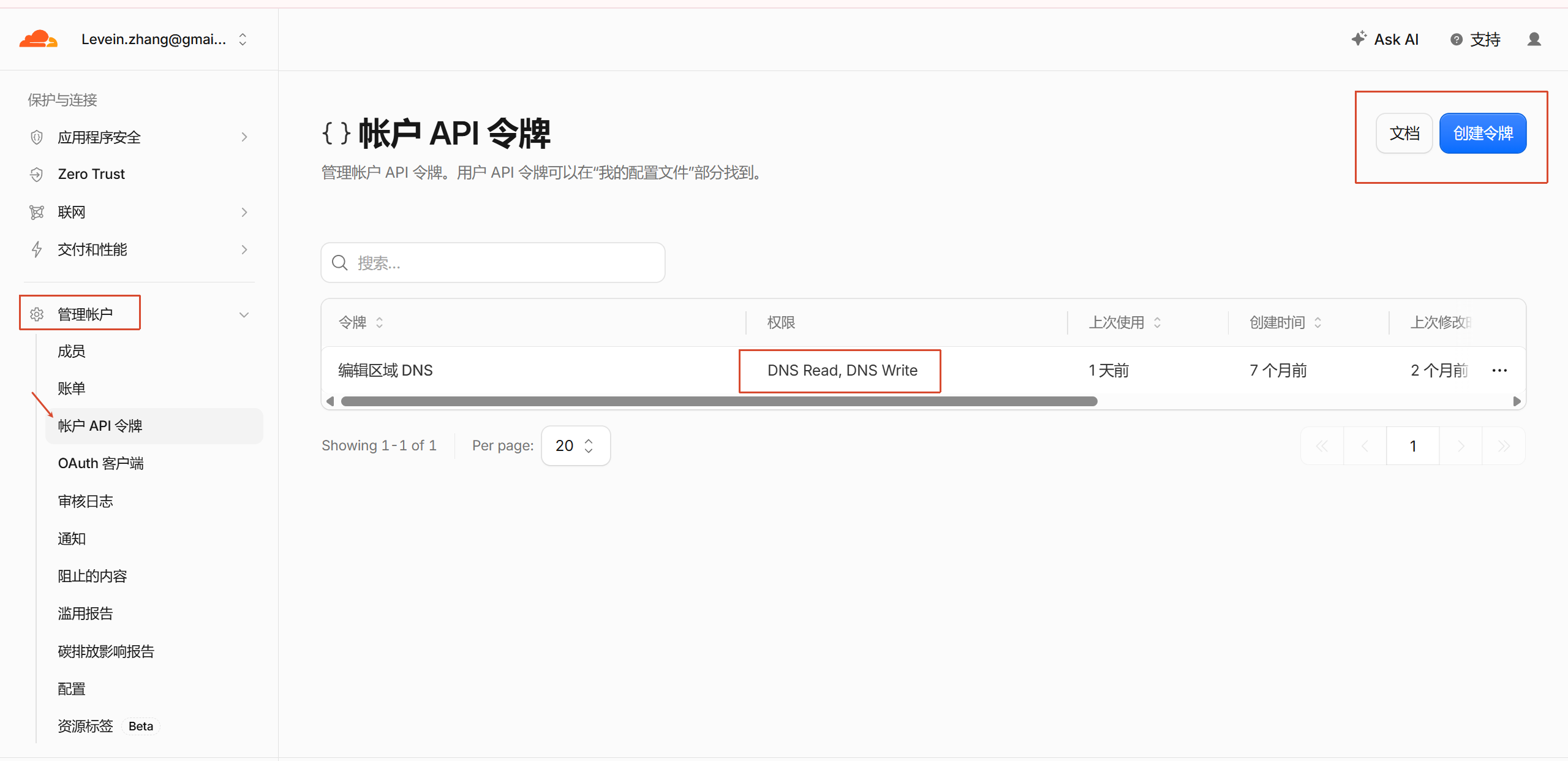Click the Ask AI sparkle icon
The width and height of the screenshot is (1568, 761).
(1359, 39)
